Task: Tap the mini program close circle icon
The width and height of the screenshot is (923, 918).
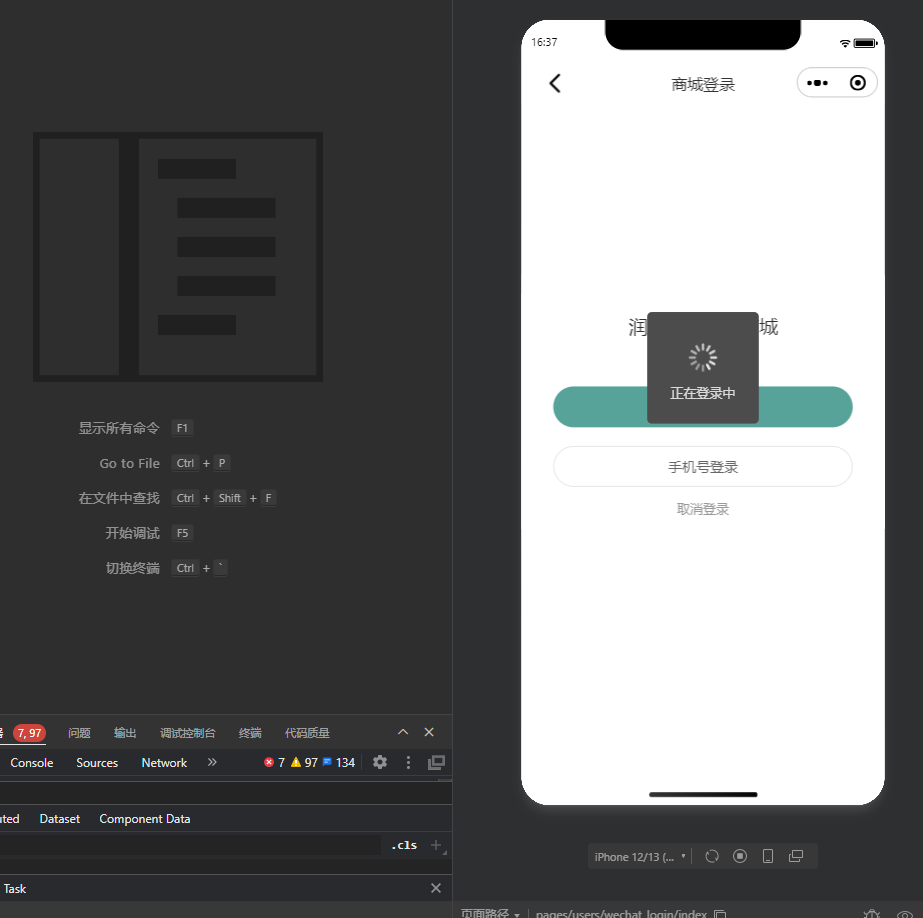Action: point(858,83)
